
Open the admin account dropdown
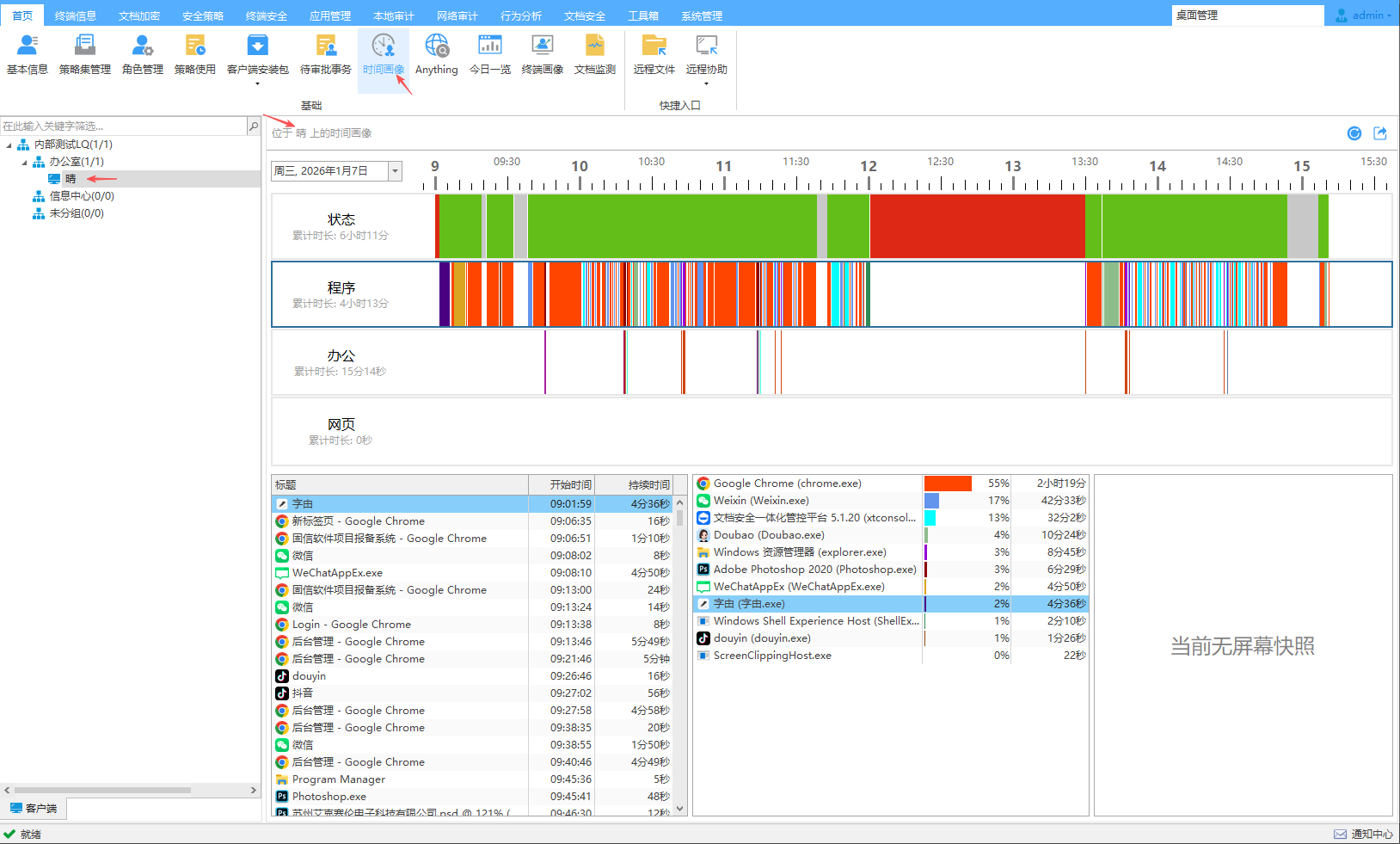click(x=1366, y=15)
